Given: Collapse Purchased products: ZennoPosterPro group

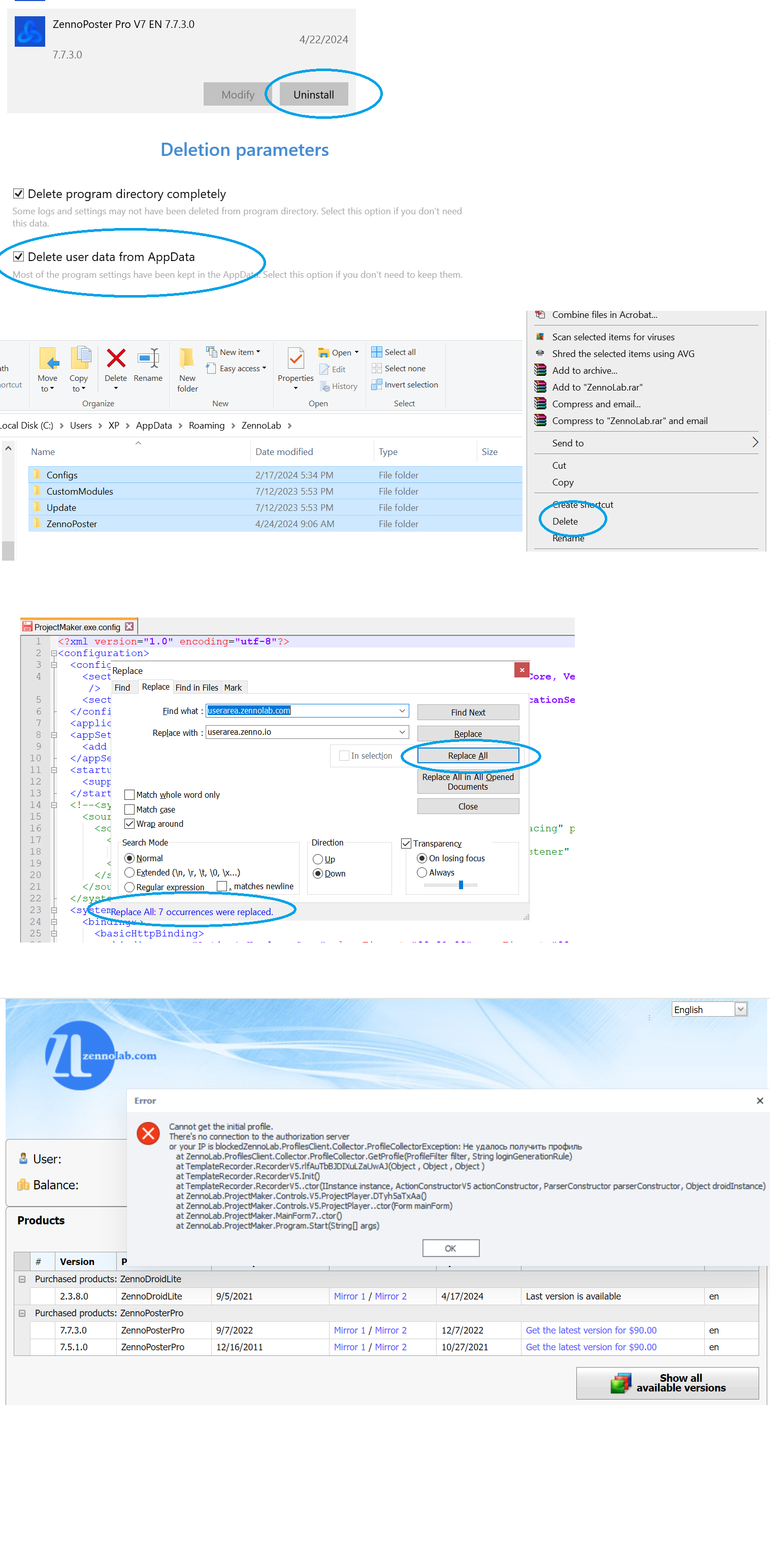Looking at the screenshot, I should [22, 1313].
